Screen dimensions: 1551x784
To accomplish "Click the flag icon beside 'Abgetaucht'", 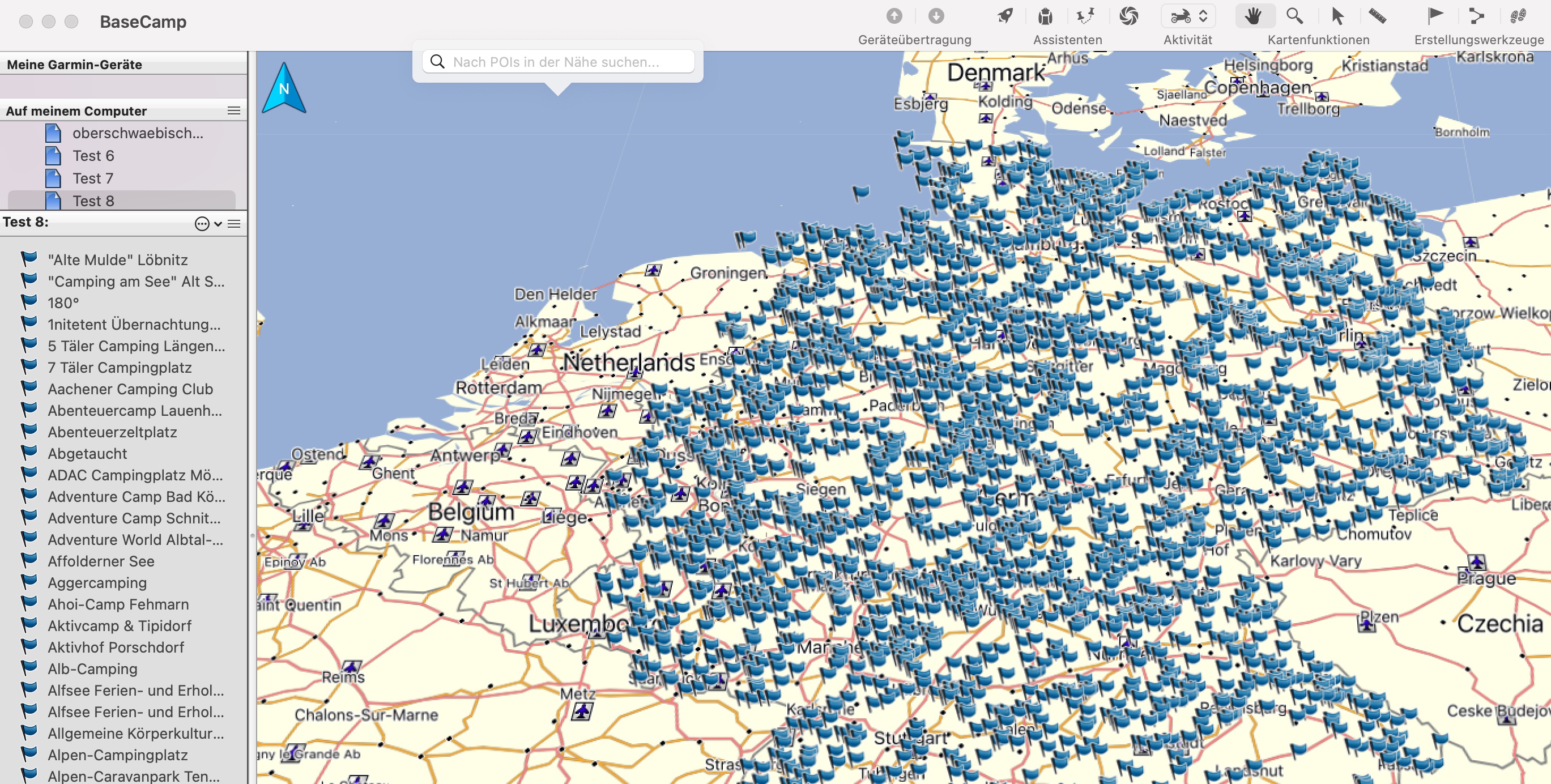I will (29, 452).
